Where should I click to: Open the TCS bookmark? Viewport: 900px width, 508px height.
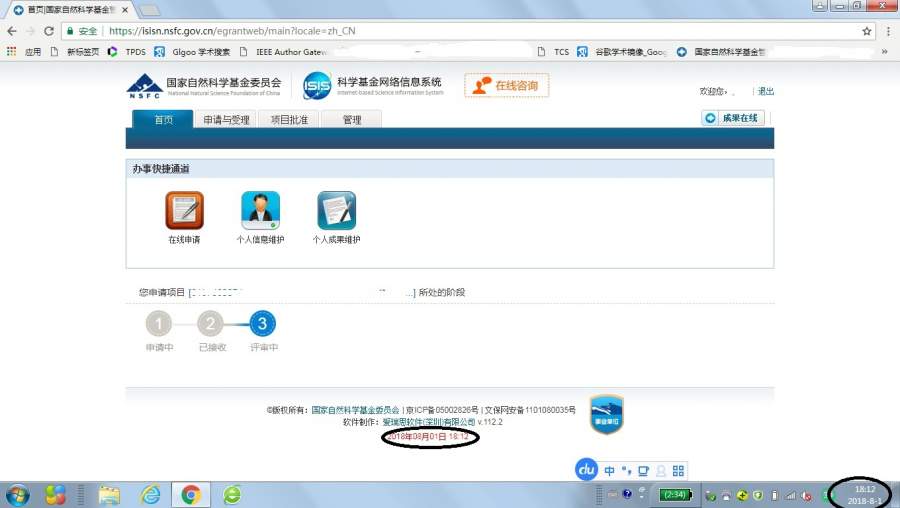click(x=553, y=52)
